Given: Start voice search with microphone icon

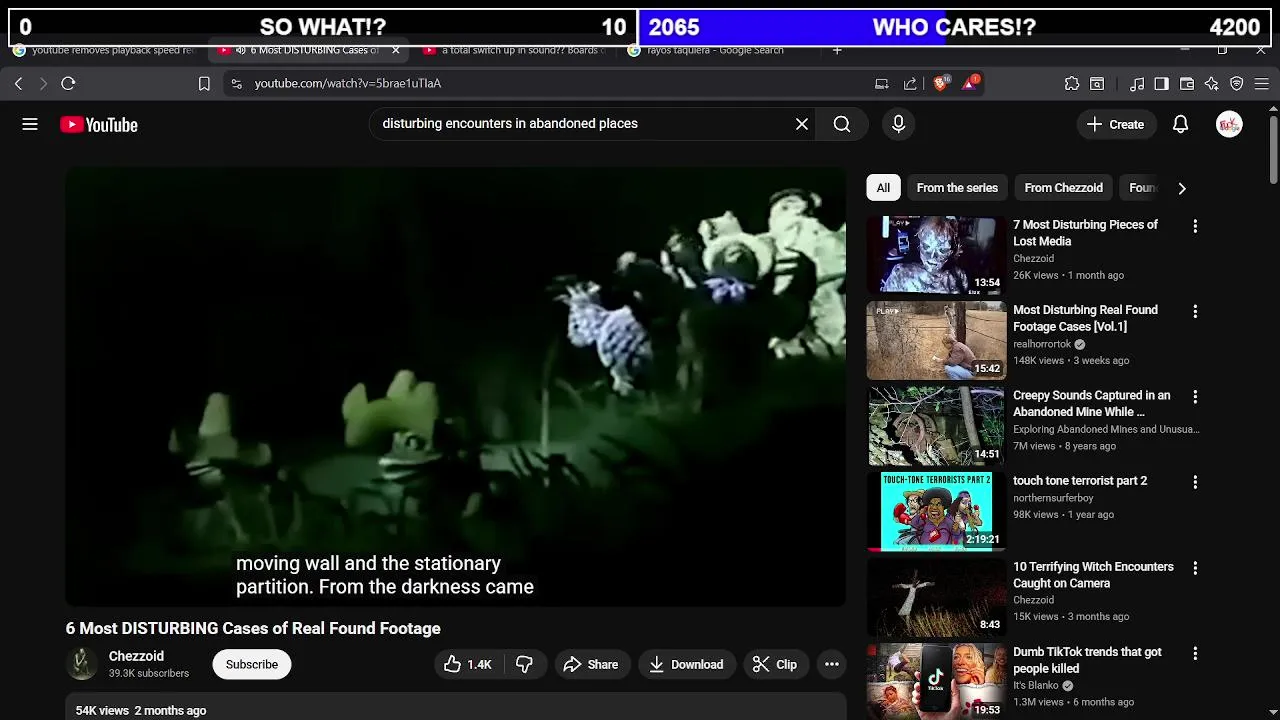Looking at the screenshot, I should click(x=898, y=124).
